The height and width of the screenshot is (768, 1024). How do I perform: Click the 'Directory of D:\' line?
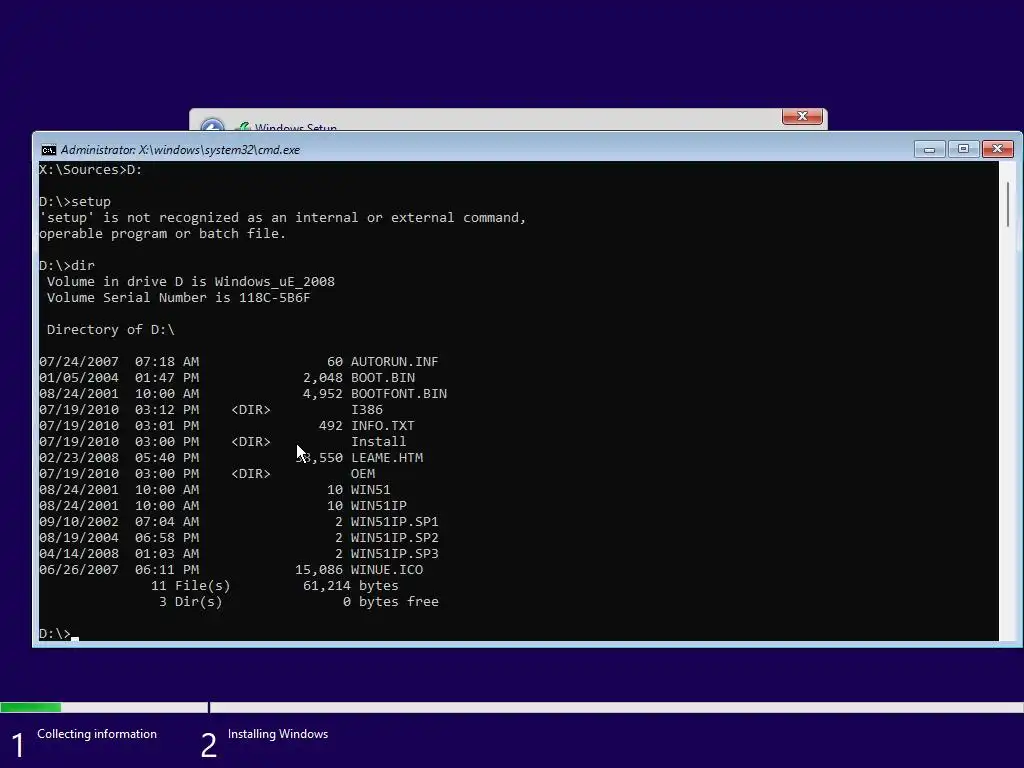click(x=111, y=330)
